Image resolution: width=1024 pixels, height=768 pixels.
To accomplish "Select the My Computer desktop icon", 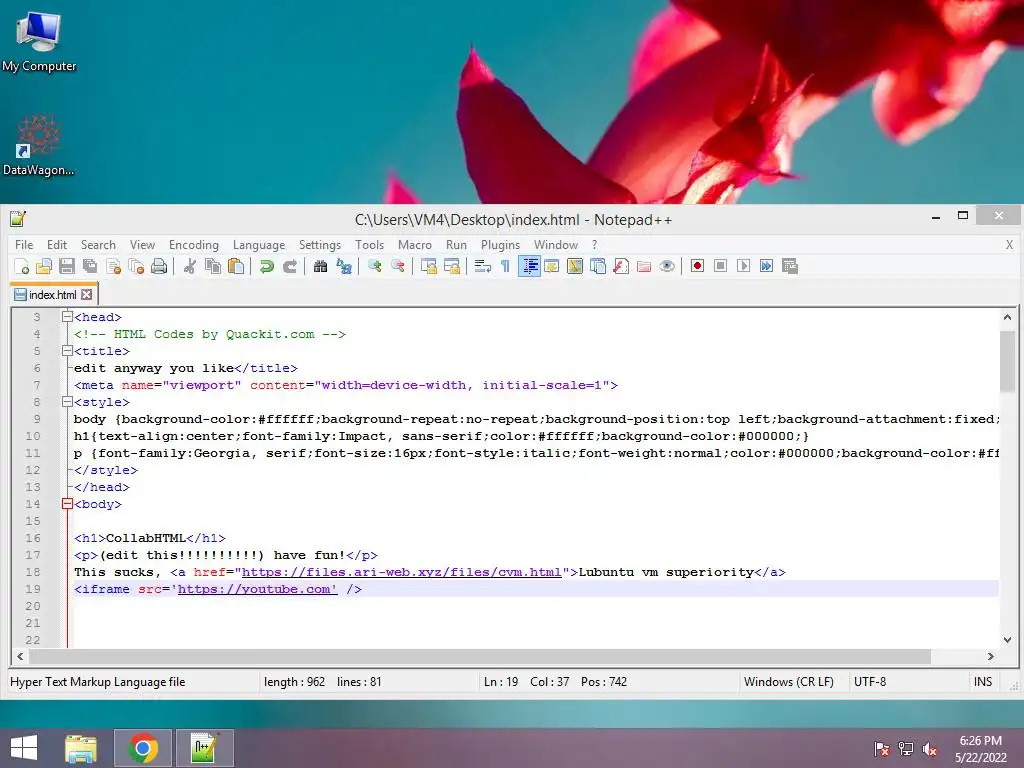I will tap(39, 42).
